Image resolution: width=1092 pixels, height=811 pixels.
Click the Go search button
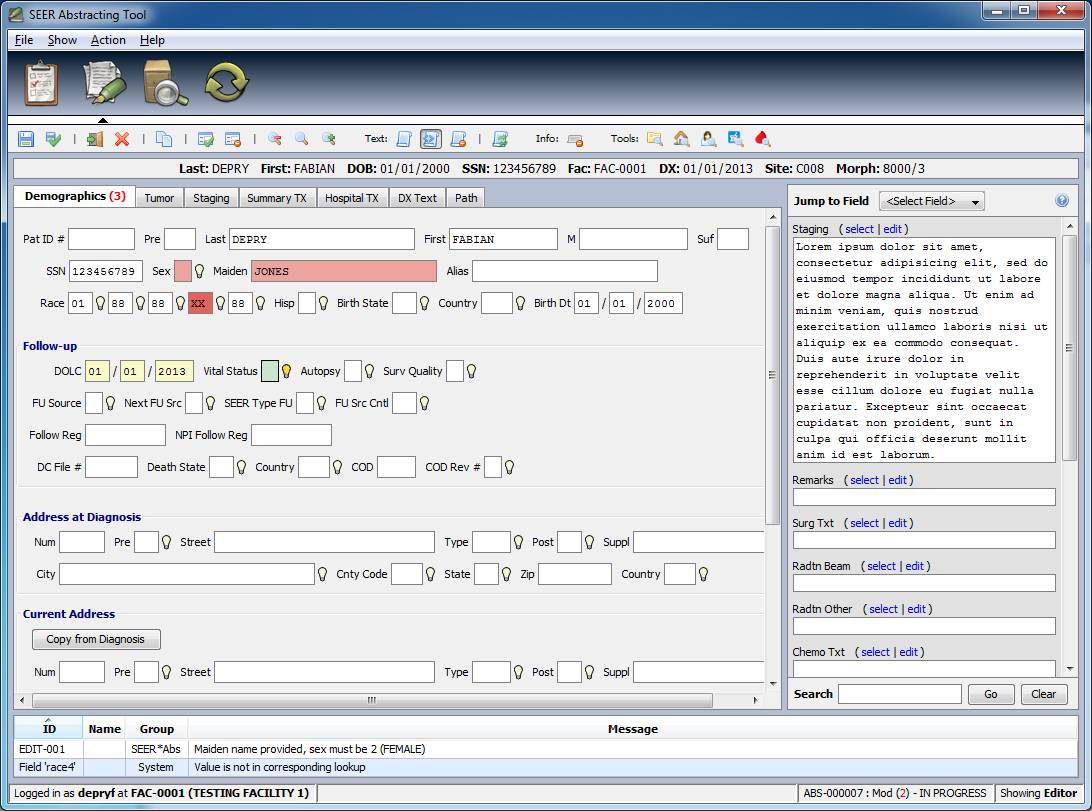point(990,694)
